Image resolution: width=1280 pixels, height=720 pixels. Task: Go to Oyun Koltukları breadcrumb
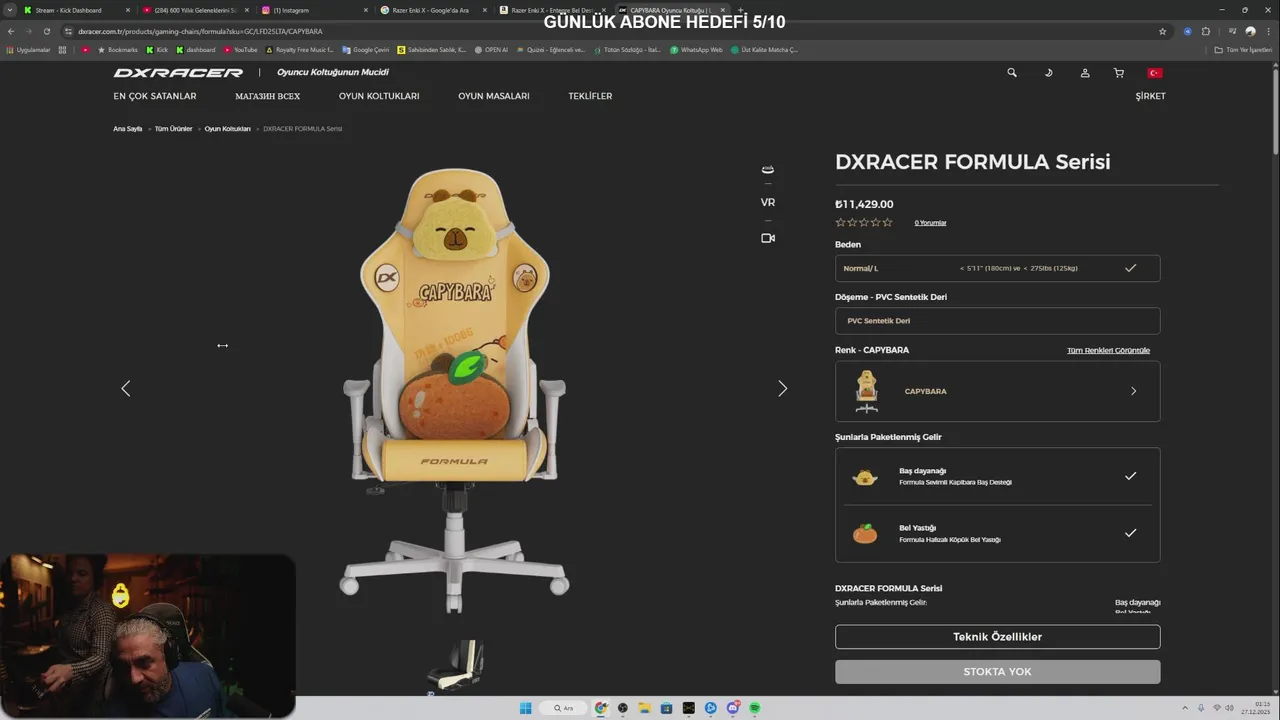pyautogui.click(x=228, y=129)
